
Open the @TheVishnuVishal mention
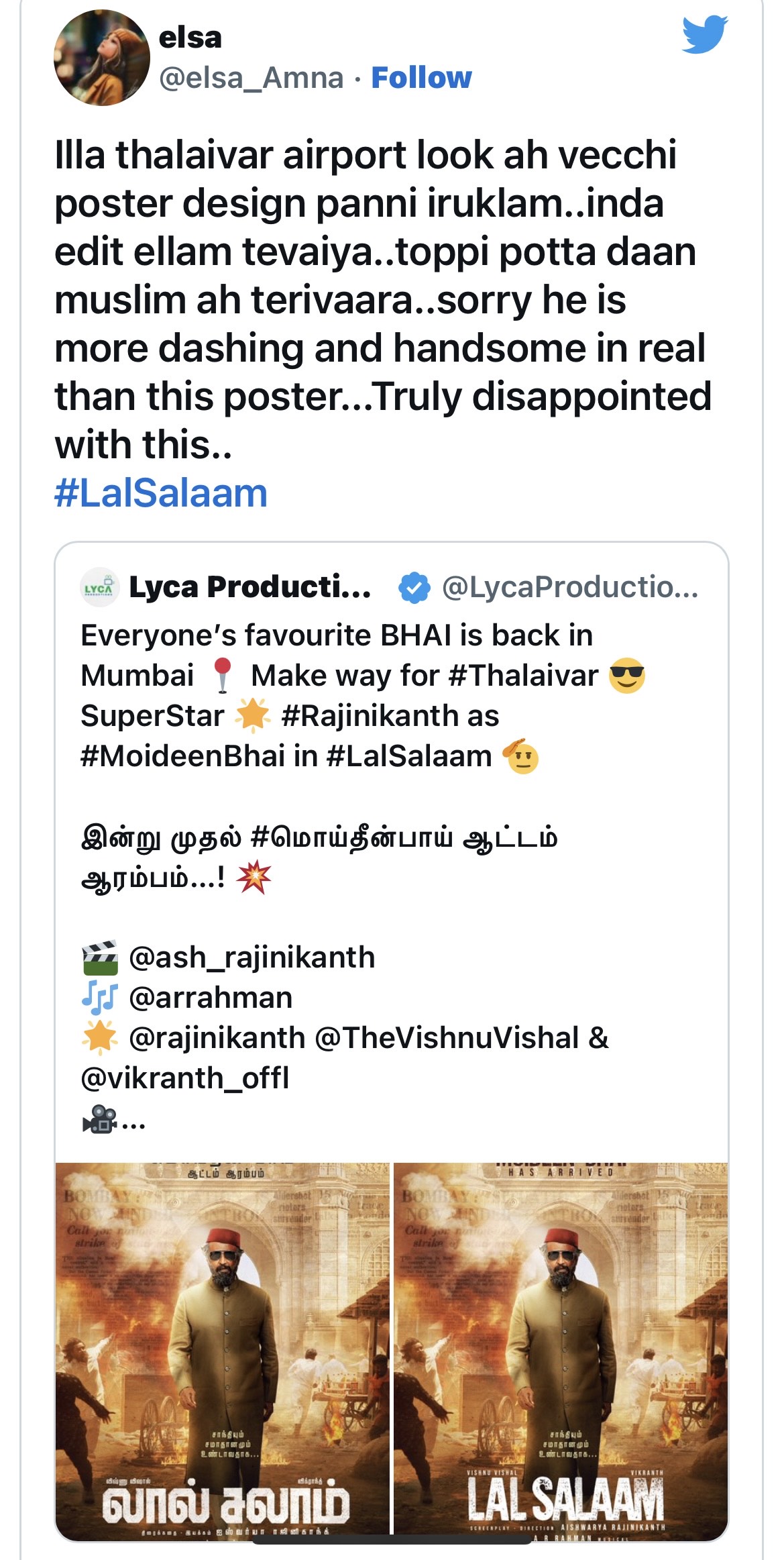point(447,1038)
